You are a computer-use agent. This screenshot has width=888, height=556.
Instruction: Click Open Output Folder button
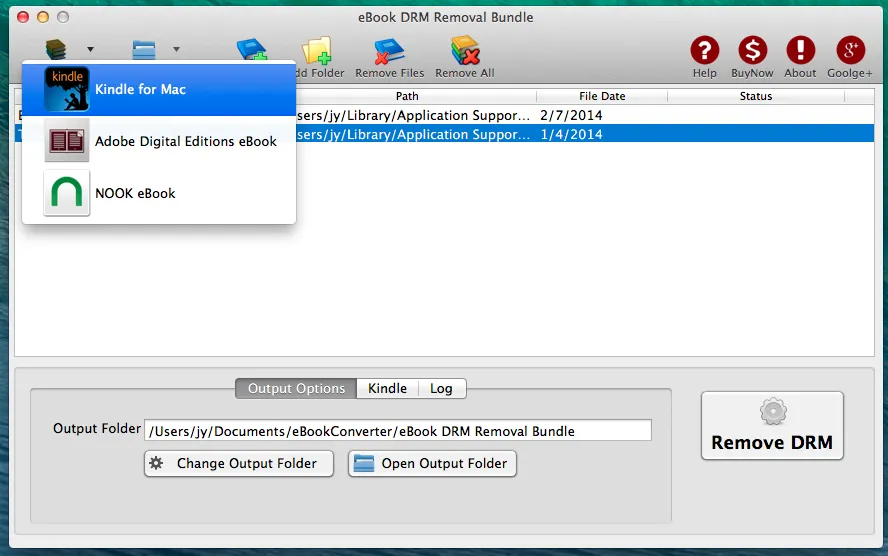(x=432, y=464)
